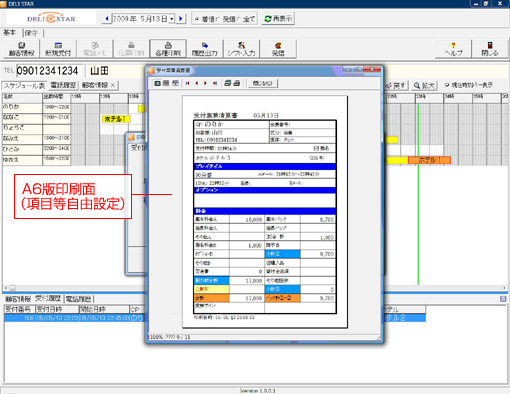Viewport: 510px width, 394px height.
Task: Click the 受付番号 column header
Action: (x=19, y=309)
